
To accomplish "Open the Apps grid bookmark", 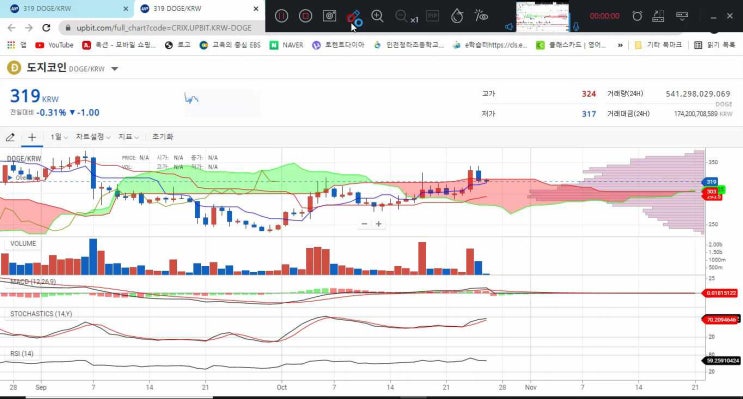I will point(17,45).
